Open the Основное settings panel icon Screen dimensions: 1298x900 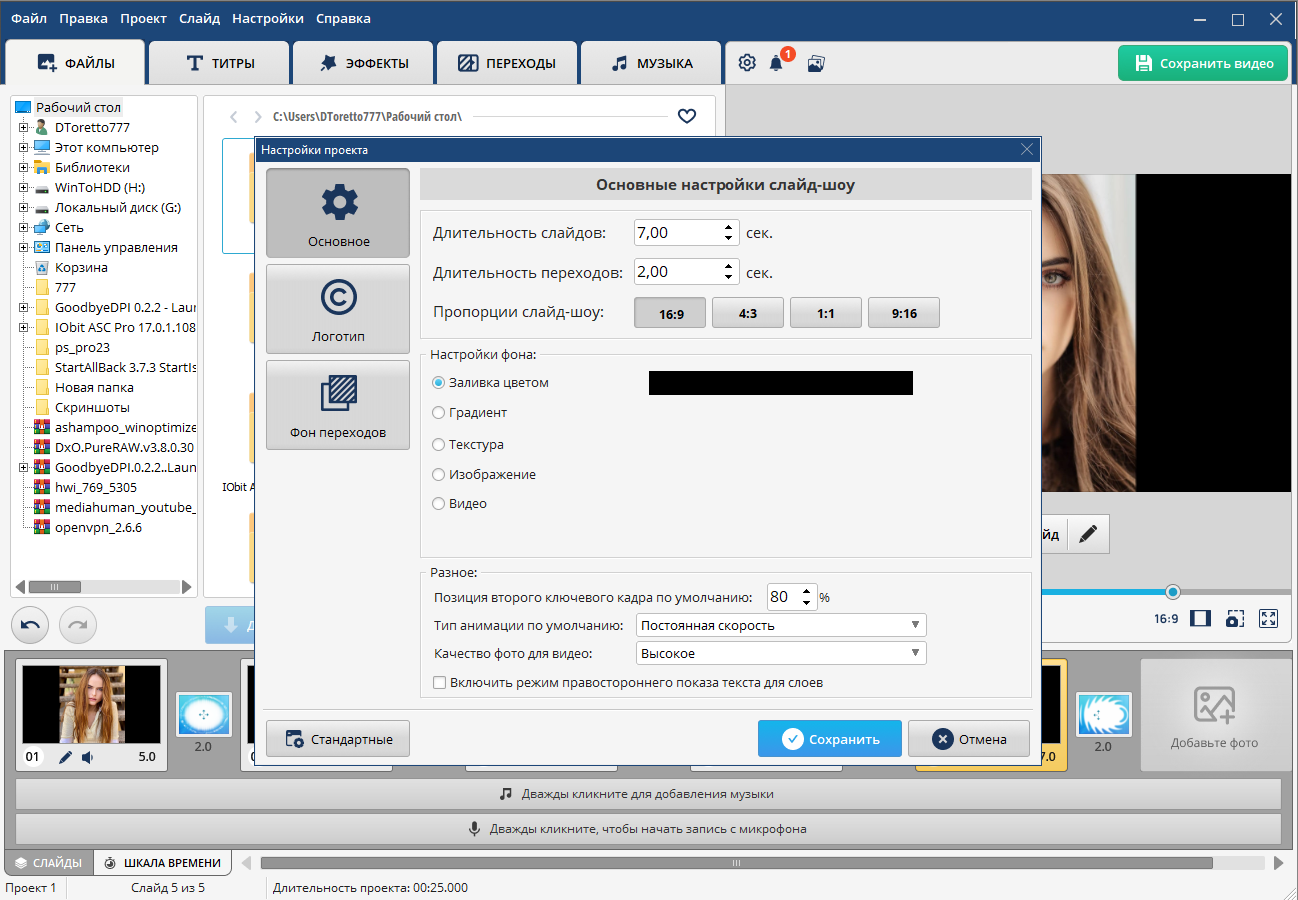337,212
